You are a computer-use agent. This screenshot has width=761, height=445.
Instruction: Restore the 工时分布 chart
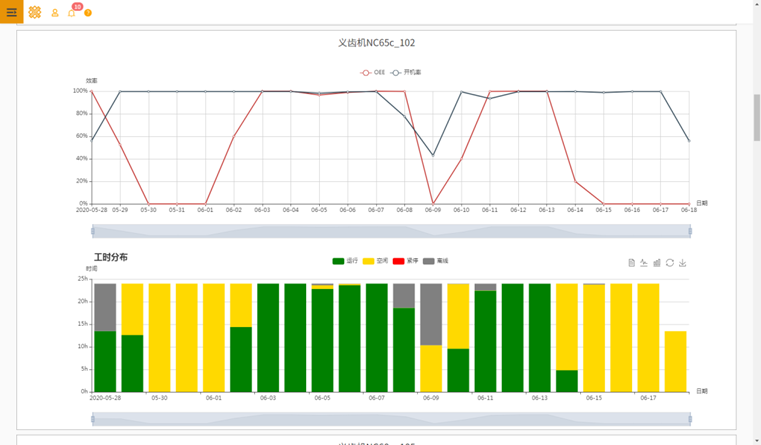coord(670,263)
